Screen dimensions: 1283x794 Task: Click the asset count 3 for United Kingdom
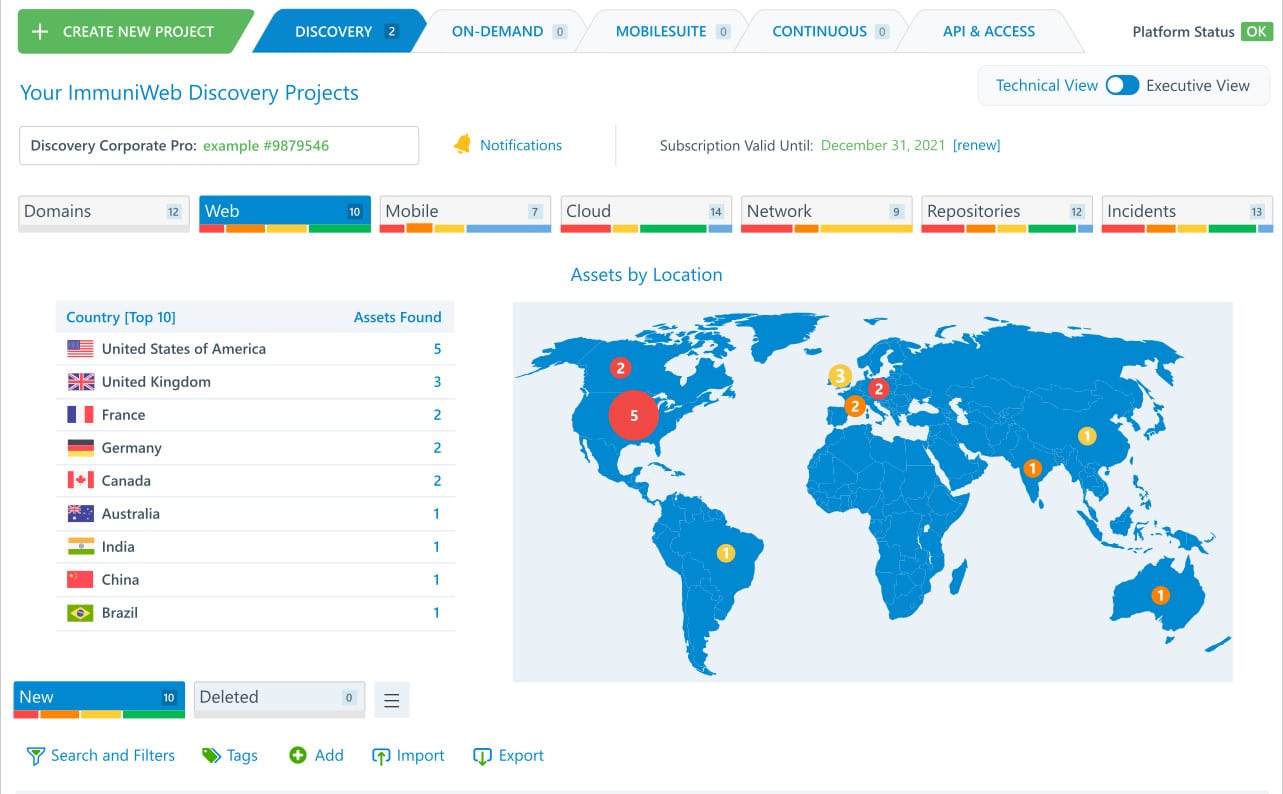coord(437,382)
